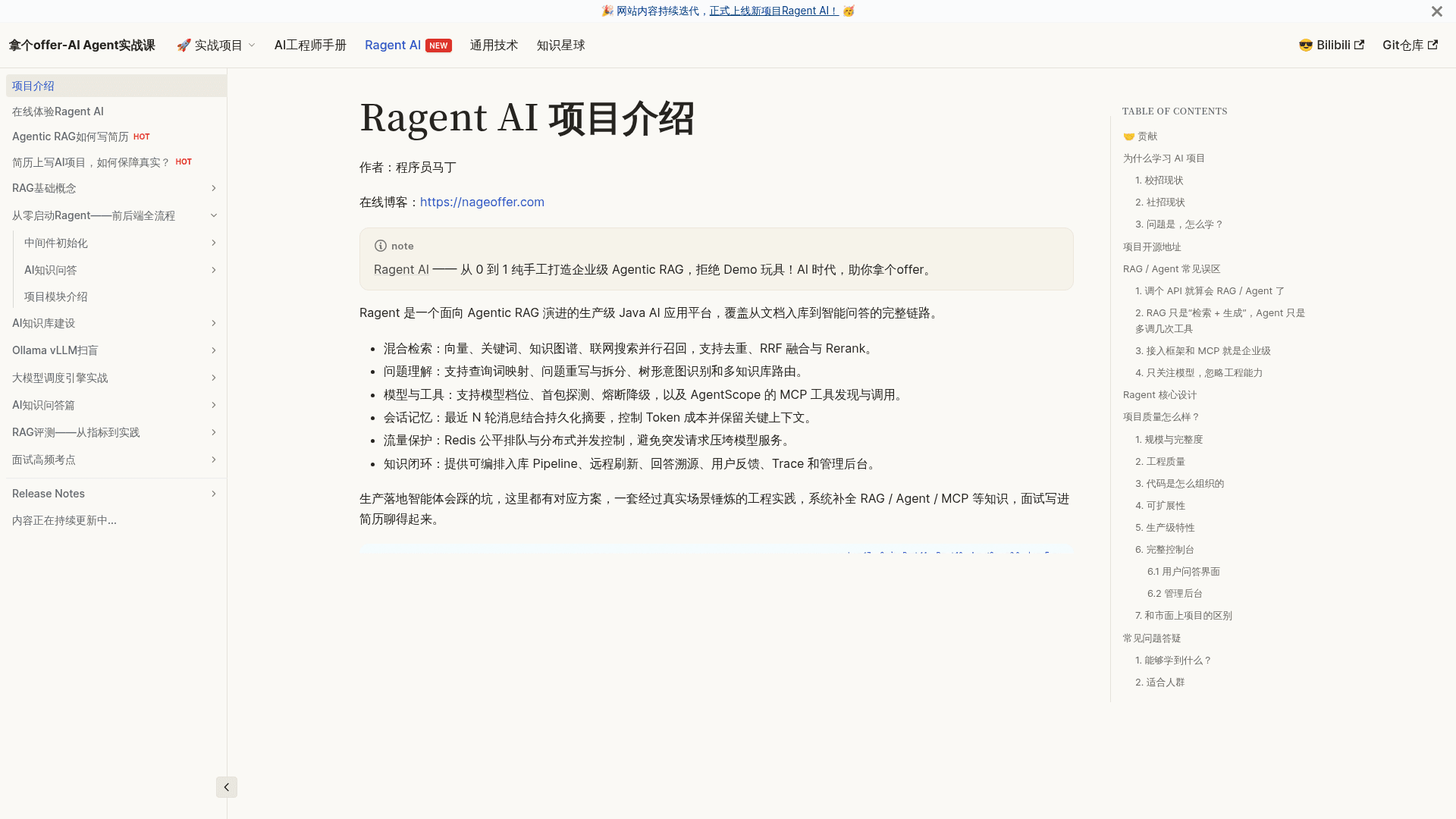Jump to 为什么学习 AI 项目 in contents

pyautogui.click(x=1163, y=158)
